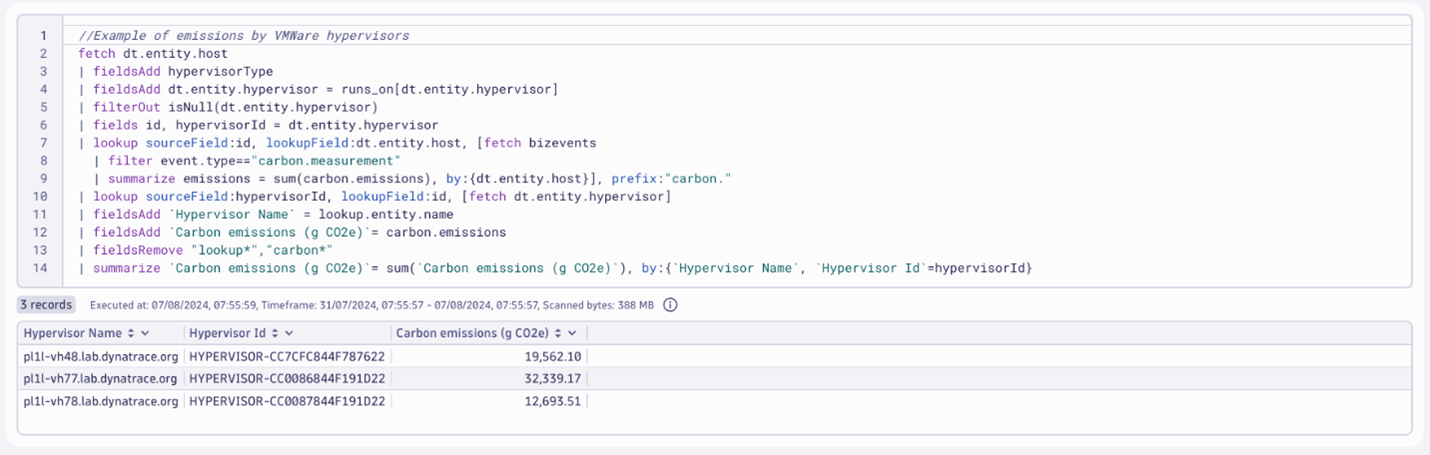Click 'fetch dt.entity.host' code line
This screenshot has height=455, width=1430.
(x=153, y=53)
